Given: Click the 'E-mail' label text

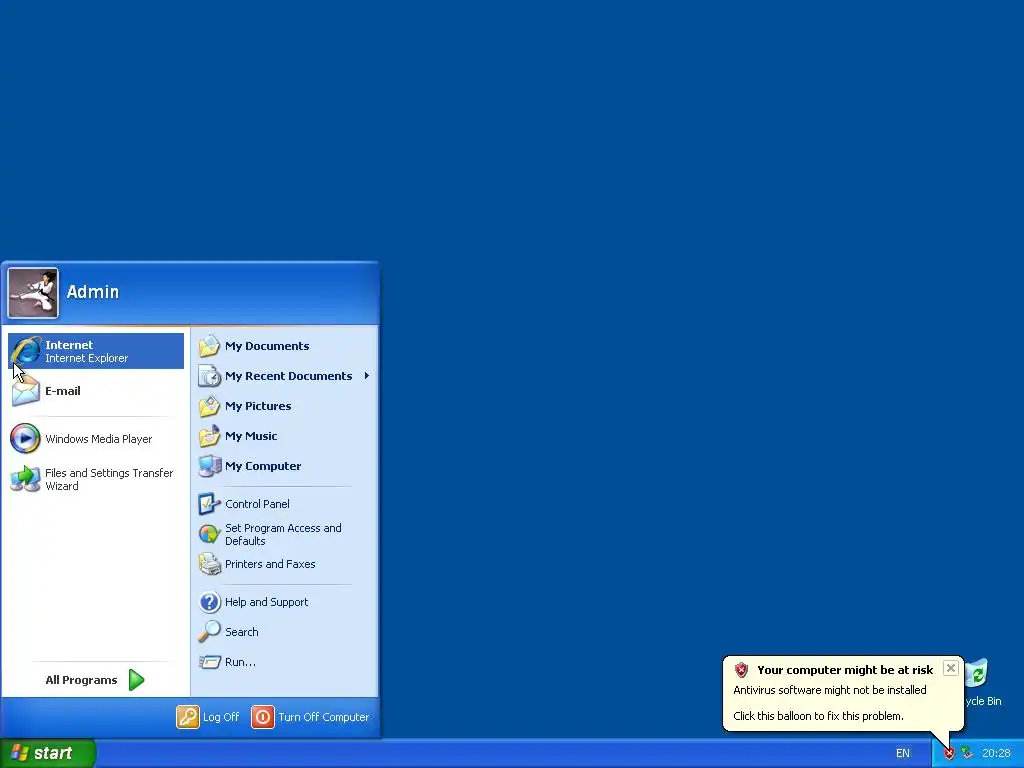Looking at the screenshot, I should (63, 391).
